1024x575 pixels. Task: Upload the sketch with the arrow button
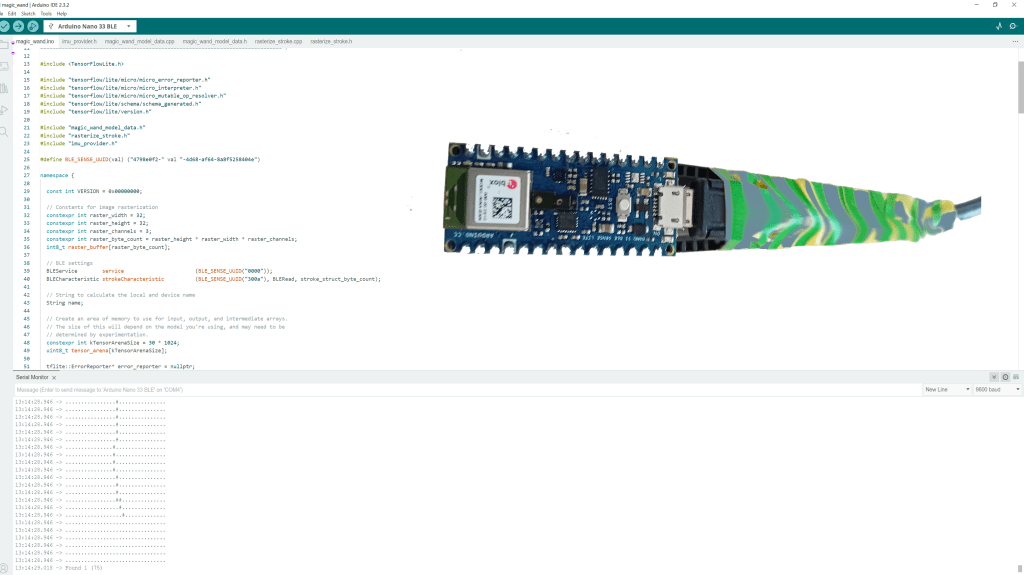(17, 26)
